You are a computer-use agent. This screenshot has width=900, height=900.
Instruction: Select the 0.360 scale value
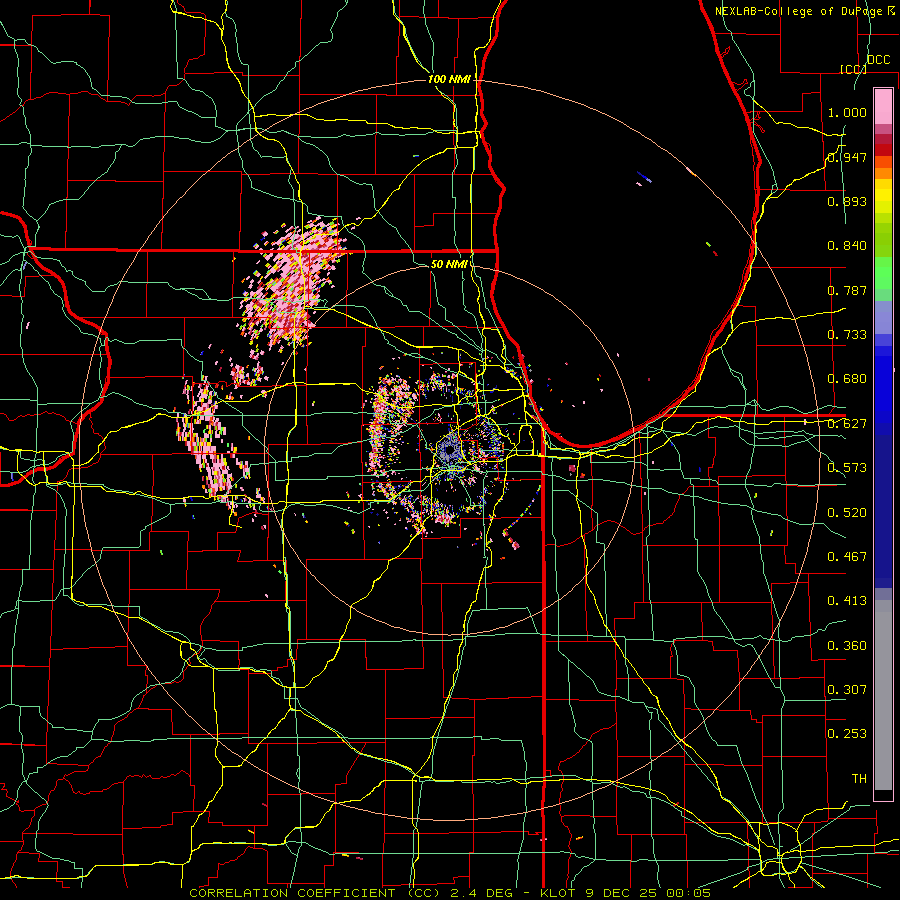click(x=847, y=646)
